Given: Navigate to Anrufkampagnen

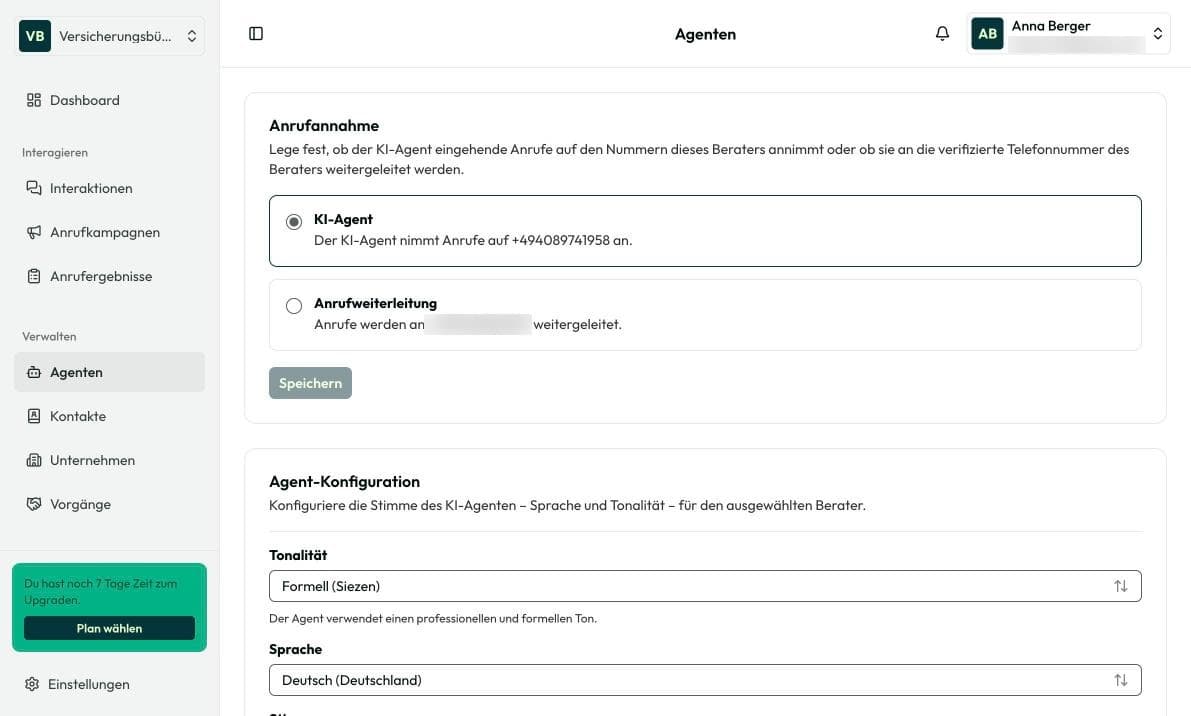Looking at the screenshot, I should click(x=109, y=232).
